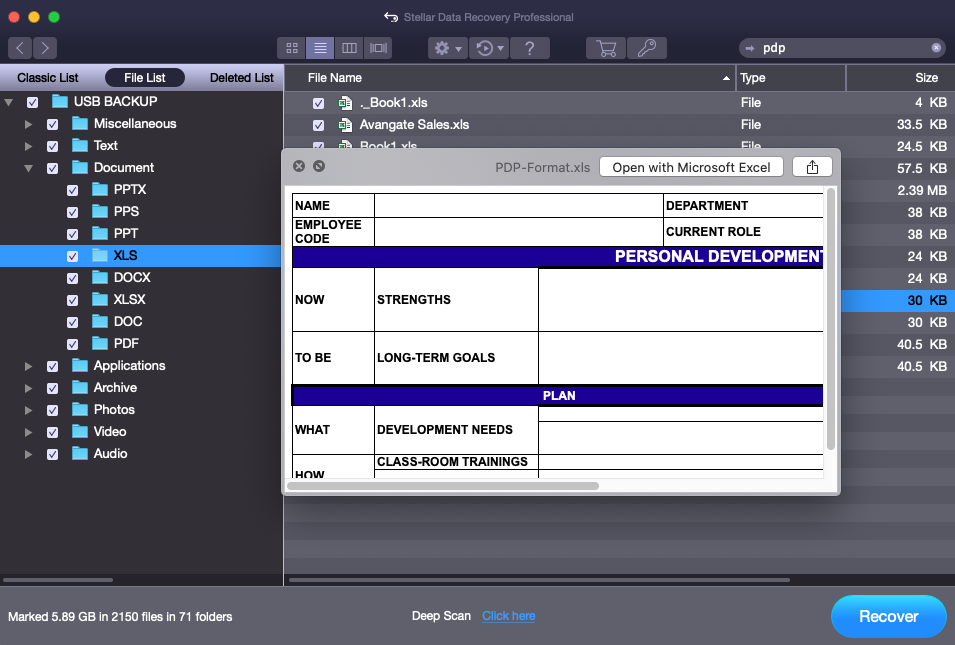The height and width of the screenshot is (645, 955).
Task: Toggle the Document folder checkbox
Action: click(x=52, y=168)
